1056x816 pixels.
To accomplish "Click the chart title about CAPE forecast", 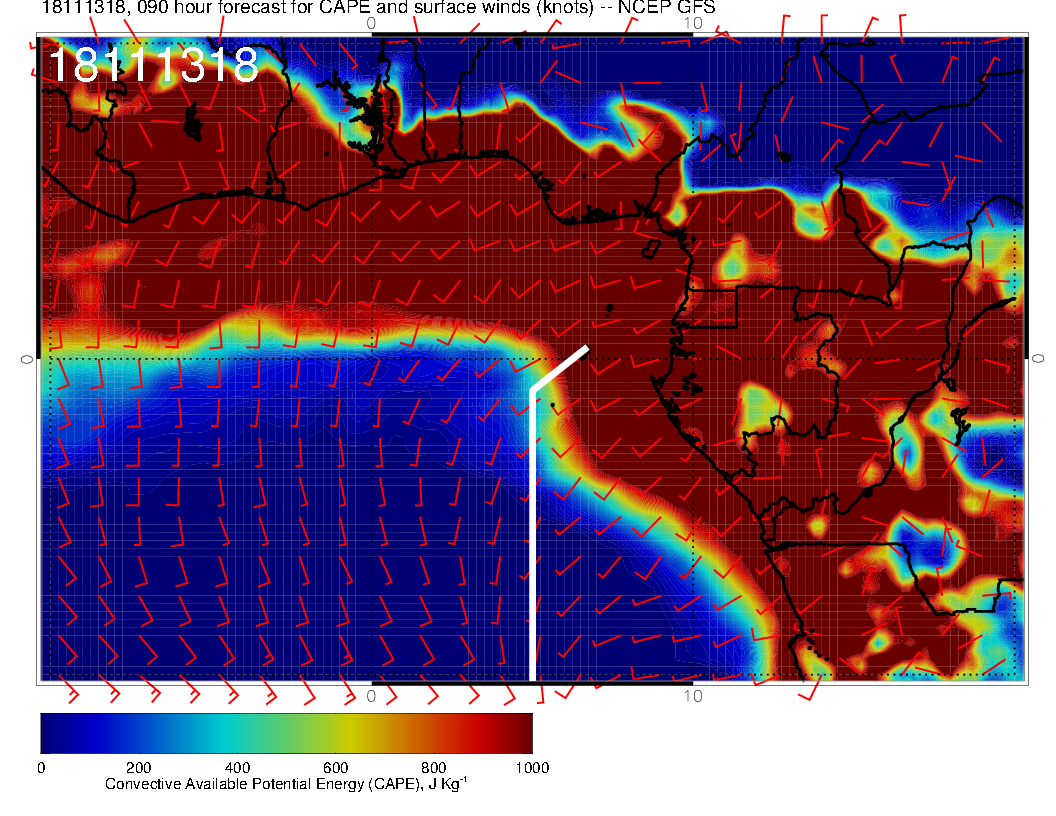I will (x=378, y=8).
